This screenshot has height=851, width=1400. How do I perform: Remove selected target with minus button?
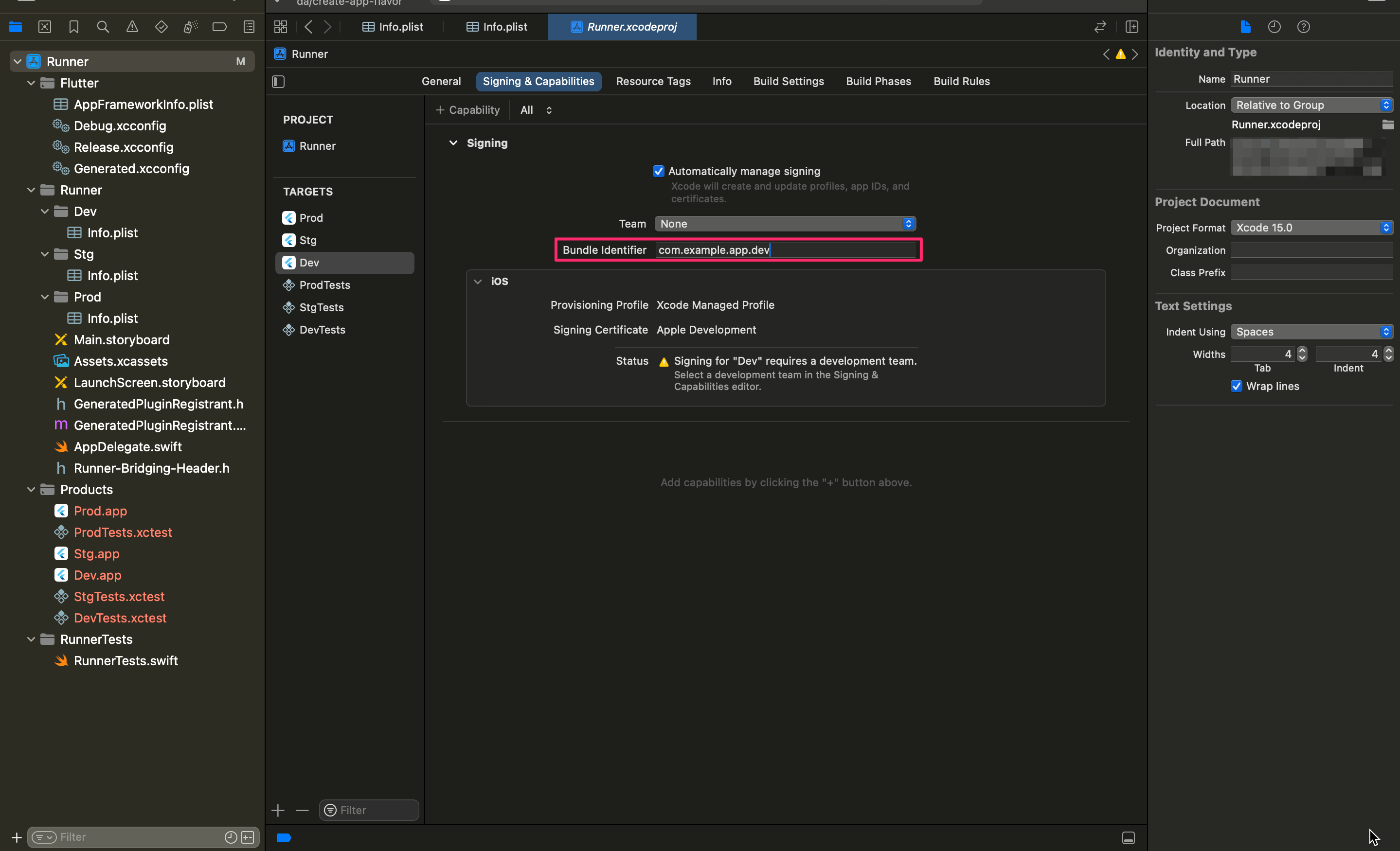click(x=302, y=810)
